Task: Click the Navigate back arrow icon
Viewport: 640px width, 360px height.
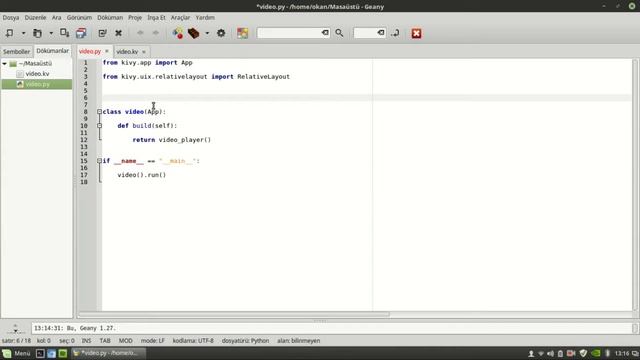Action: coord(140,33)
